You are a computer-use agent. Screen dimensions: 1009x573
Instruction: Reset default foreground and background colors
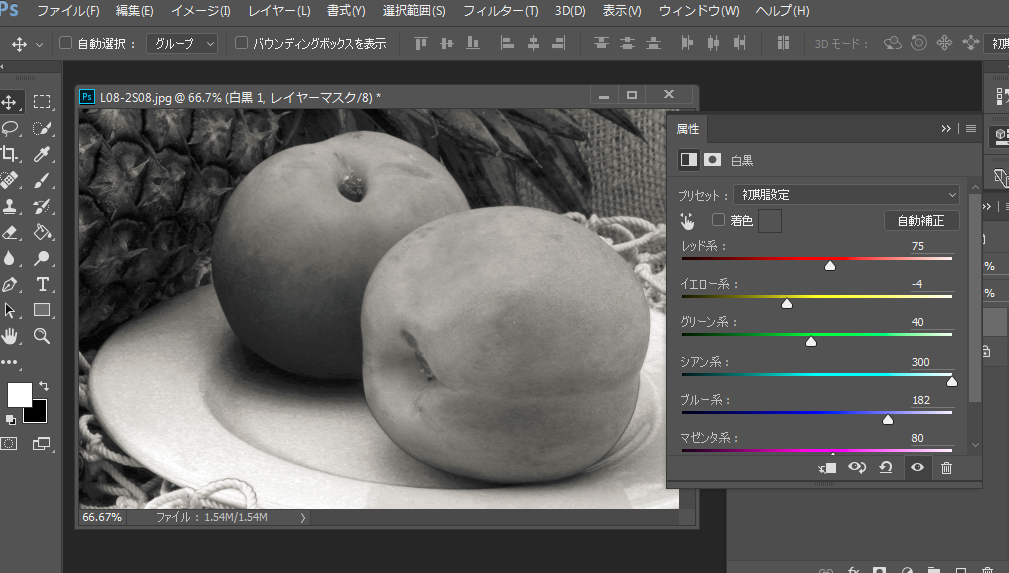[10, 420]
